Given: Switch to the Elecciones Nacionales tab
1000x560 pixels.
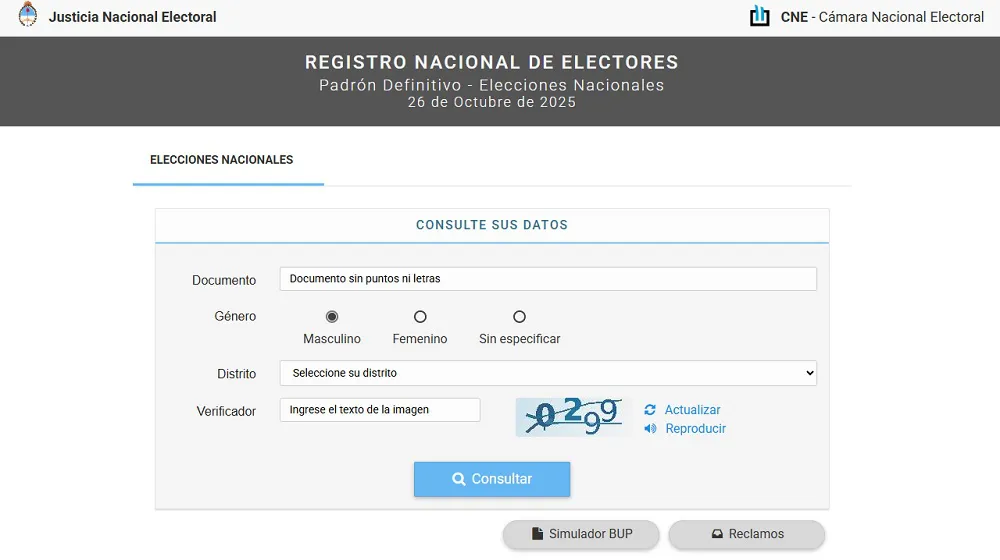Looking at the screenshot, I should tap(222, 160).
